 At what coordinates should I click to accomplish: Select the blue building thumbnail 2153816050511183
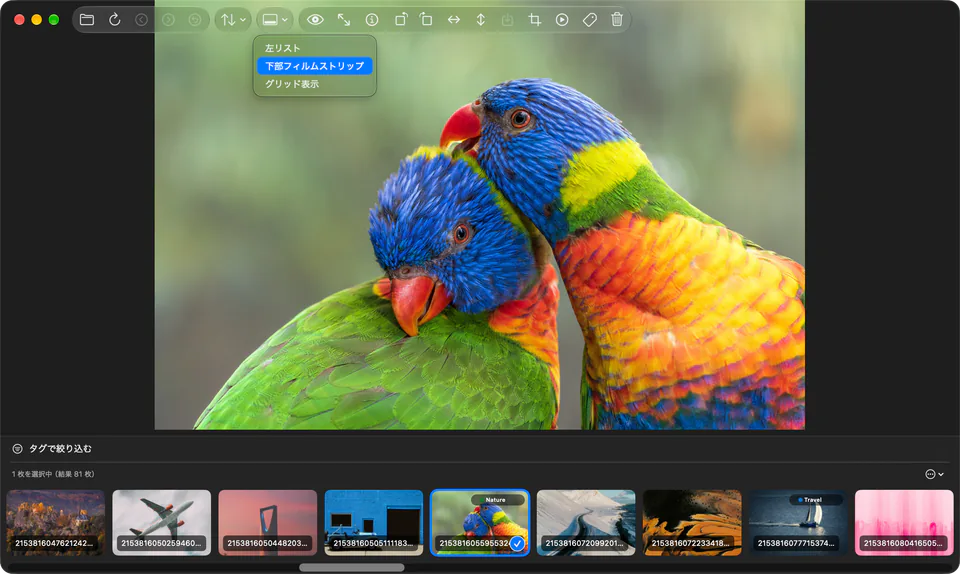(373, 523)
